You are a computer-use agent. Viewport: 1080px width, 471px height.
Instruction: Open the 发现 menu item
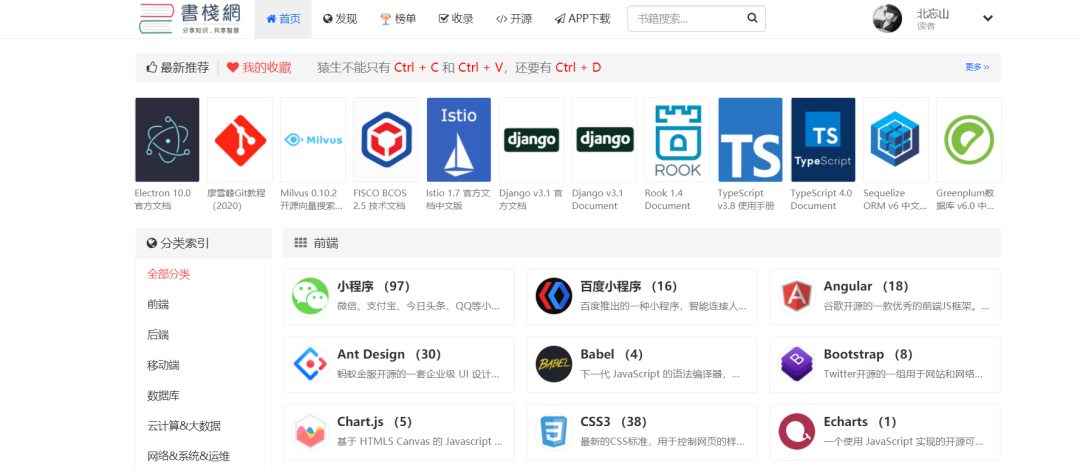pos(340,19)
